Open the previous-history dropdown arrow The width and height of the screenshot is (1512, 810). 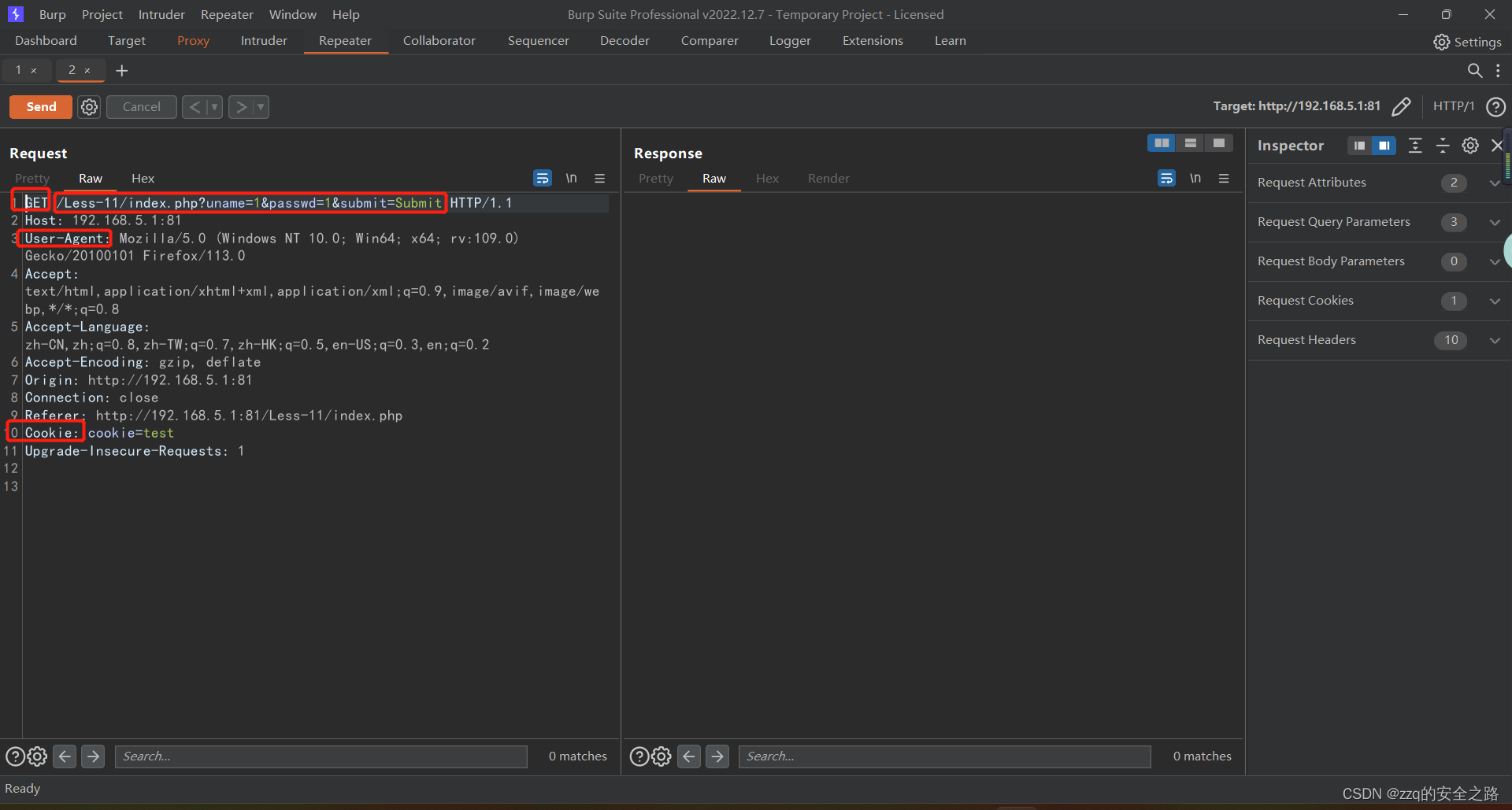(x=214, y=107)
